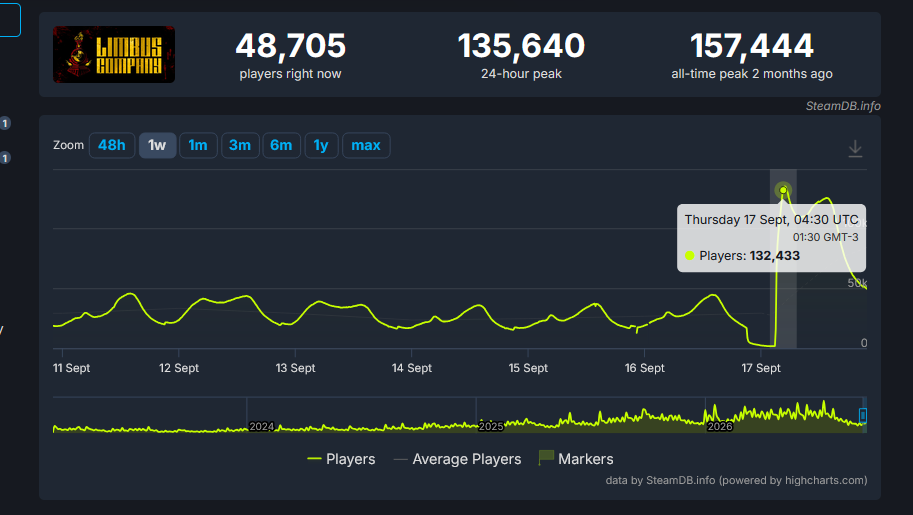Viewport: 913px width, 515px height.
Task: Click the 2024 label in the overview timeline
Action: pyautogui.click(x=261, y=426)
